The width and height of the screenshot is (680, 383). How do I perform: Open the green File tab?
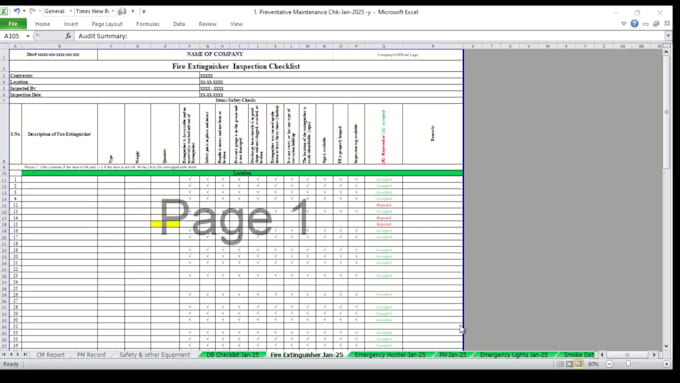13,24
